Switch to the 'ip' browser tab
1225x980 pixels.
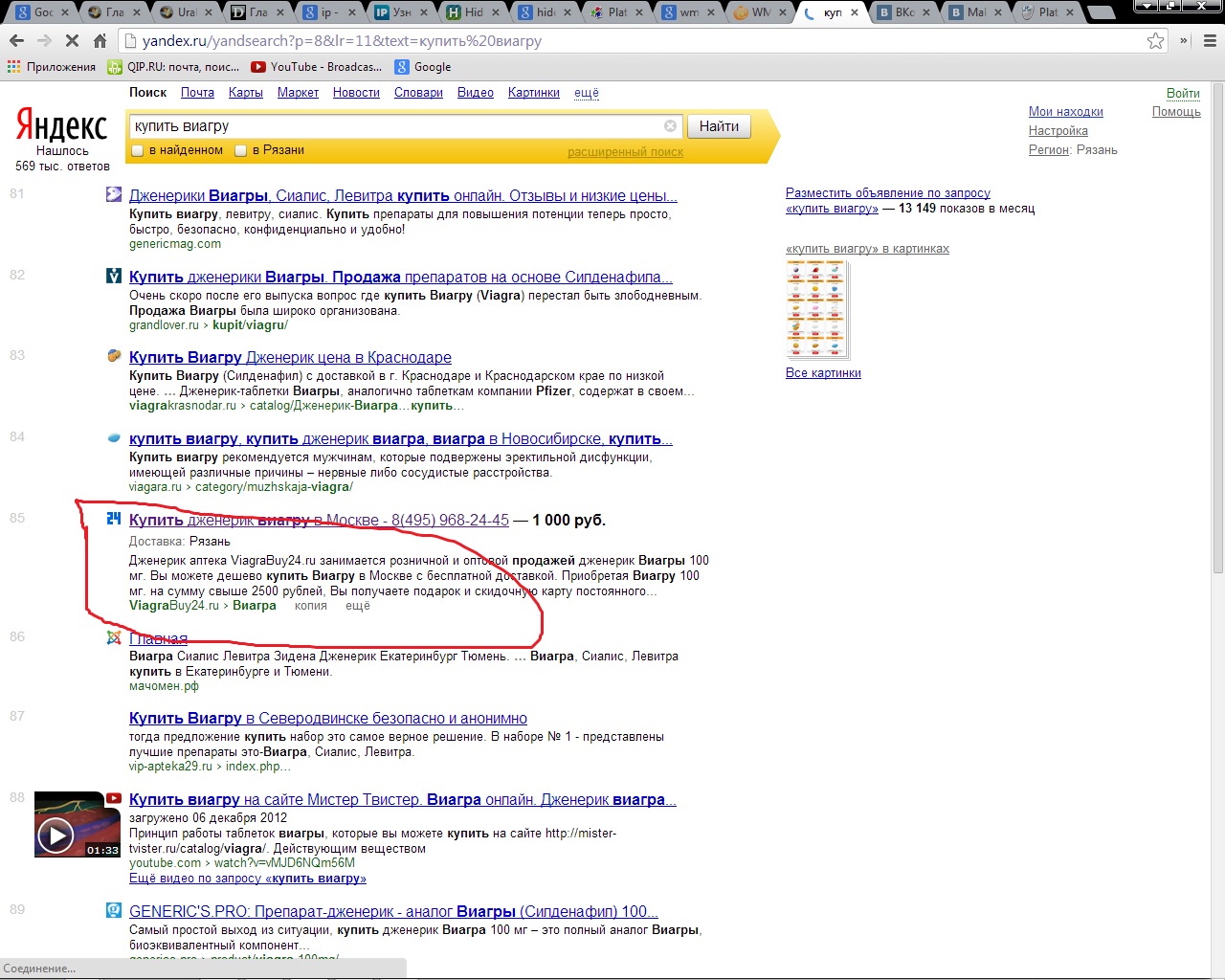tap(328, 12)
